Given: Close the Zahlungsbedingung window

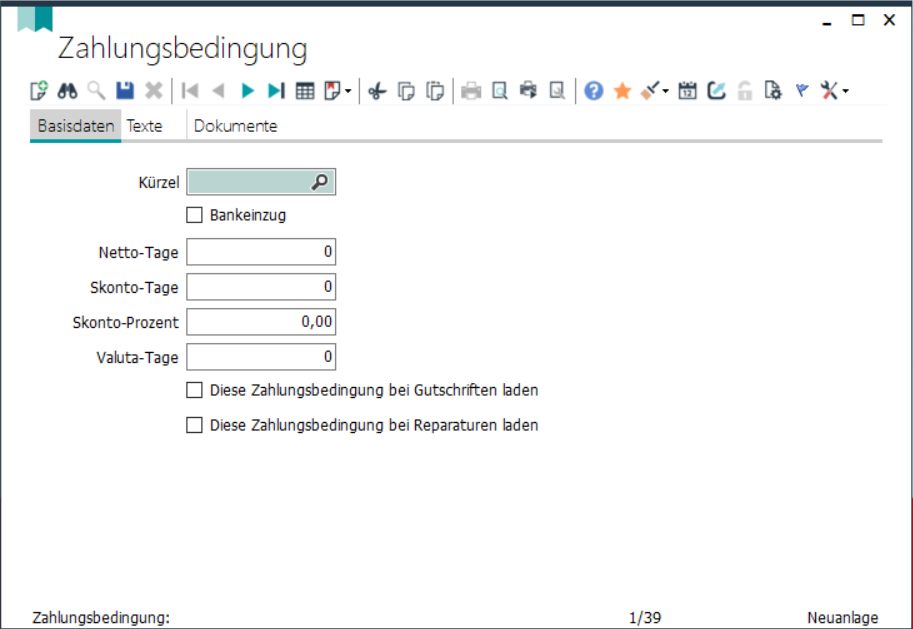Looking at the screenshot, I should pos(889,20).
